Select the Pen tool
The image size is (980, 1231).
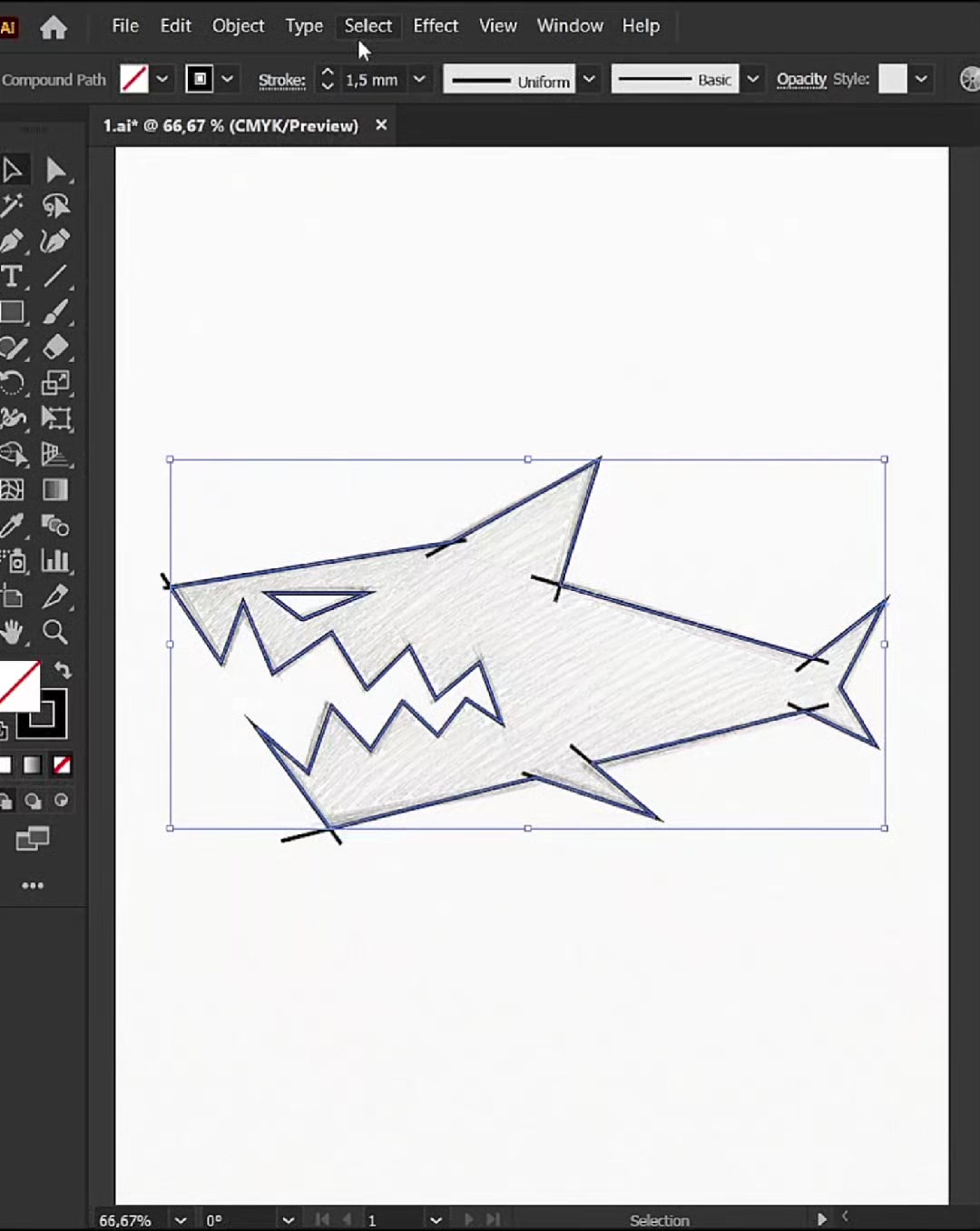(12, 241)
